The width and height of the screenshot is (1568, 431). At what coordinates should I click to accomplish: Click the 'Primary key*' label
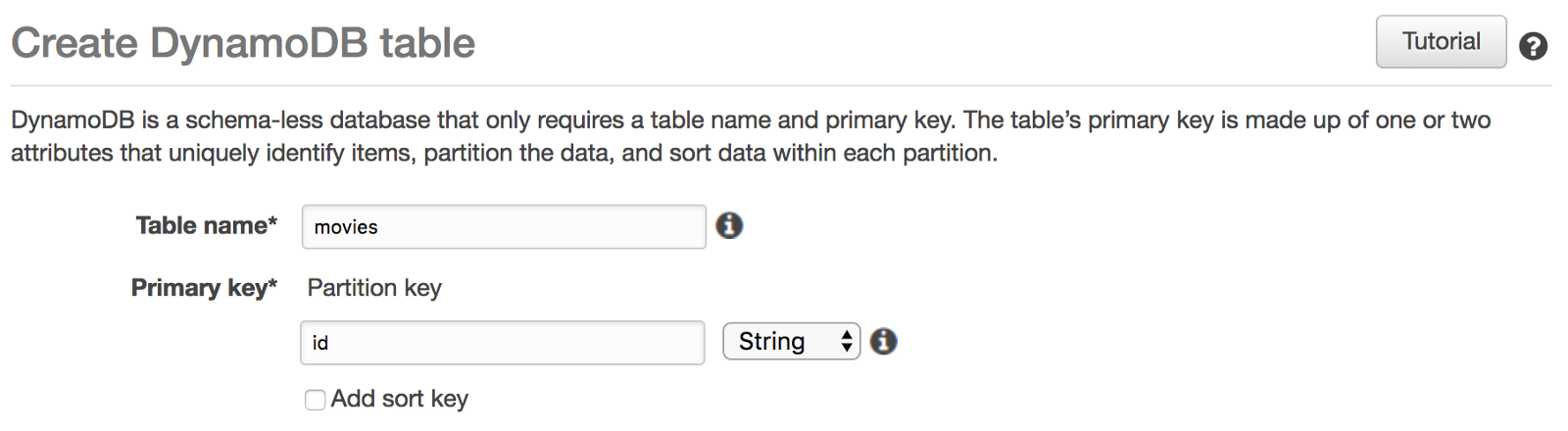coord(204,287)
